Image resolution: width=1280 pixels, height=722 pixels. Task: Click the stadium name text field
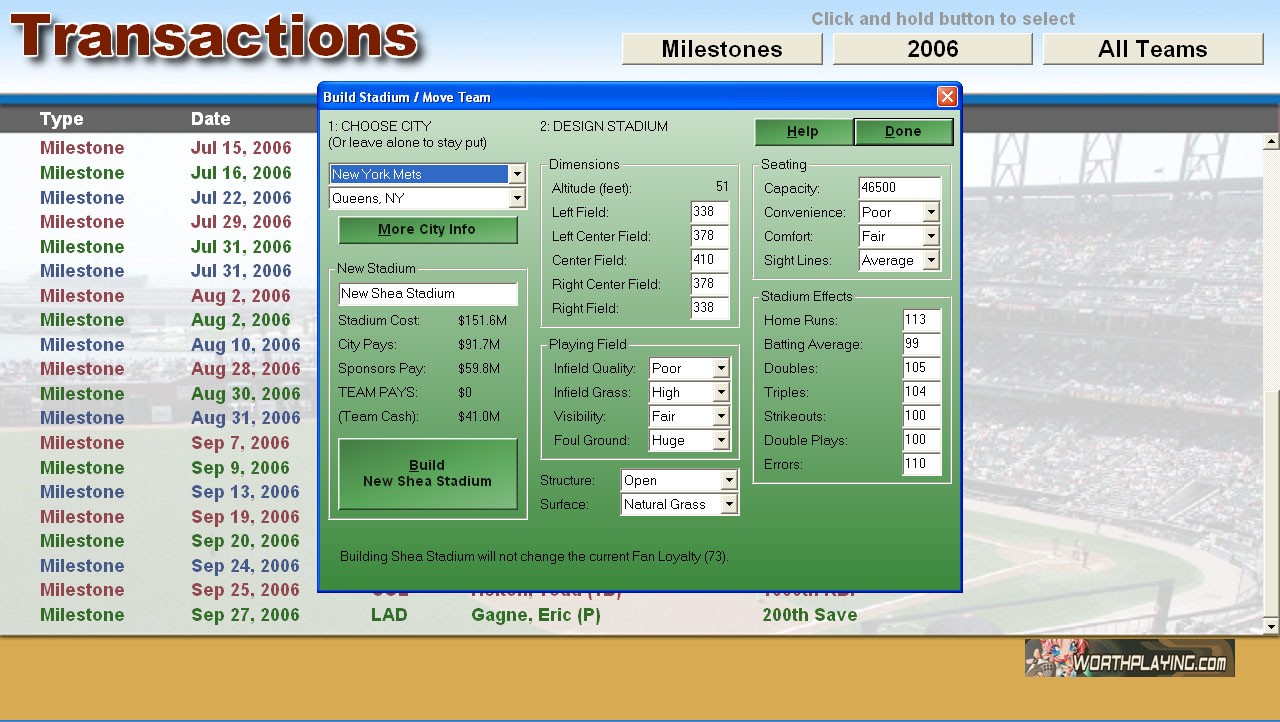click(x=427, y=294)
